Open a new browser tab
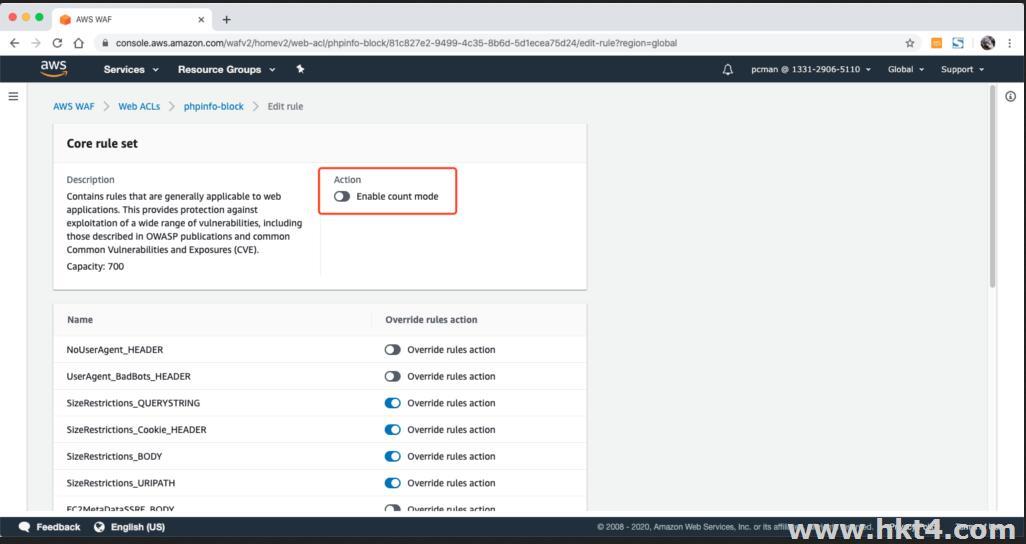The width and height of the screenshot is (1026, 544). coord(226,20)
